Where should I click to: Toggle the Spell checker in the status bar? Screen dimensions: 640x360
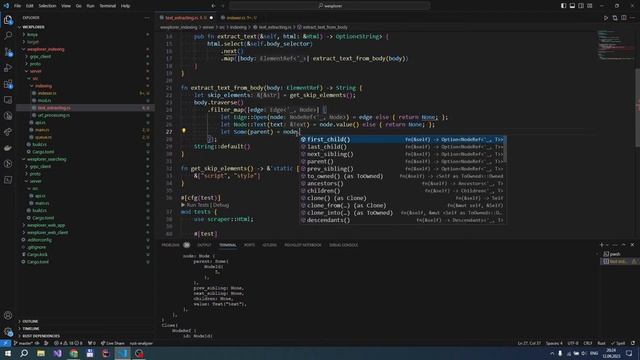618,343
